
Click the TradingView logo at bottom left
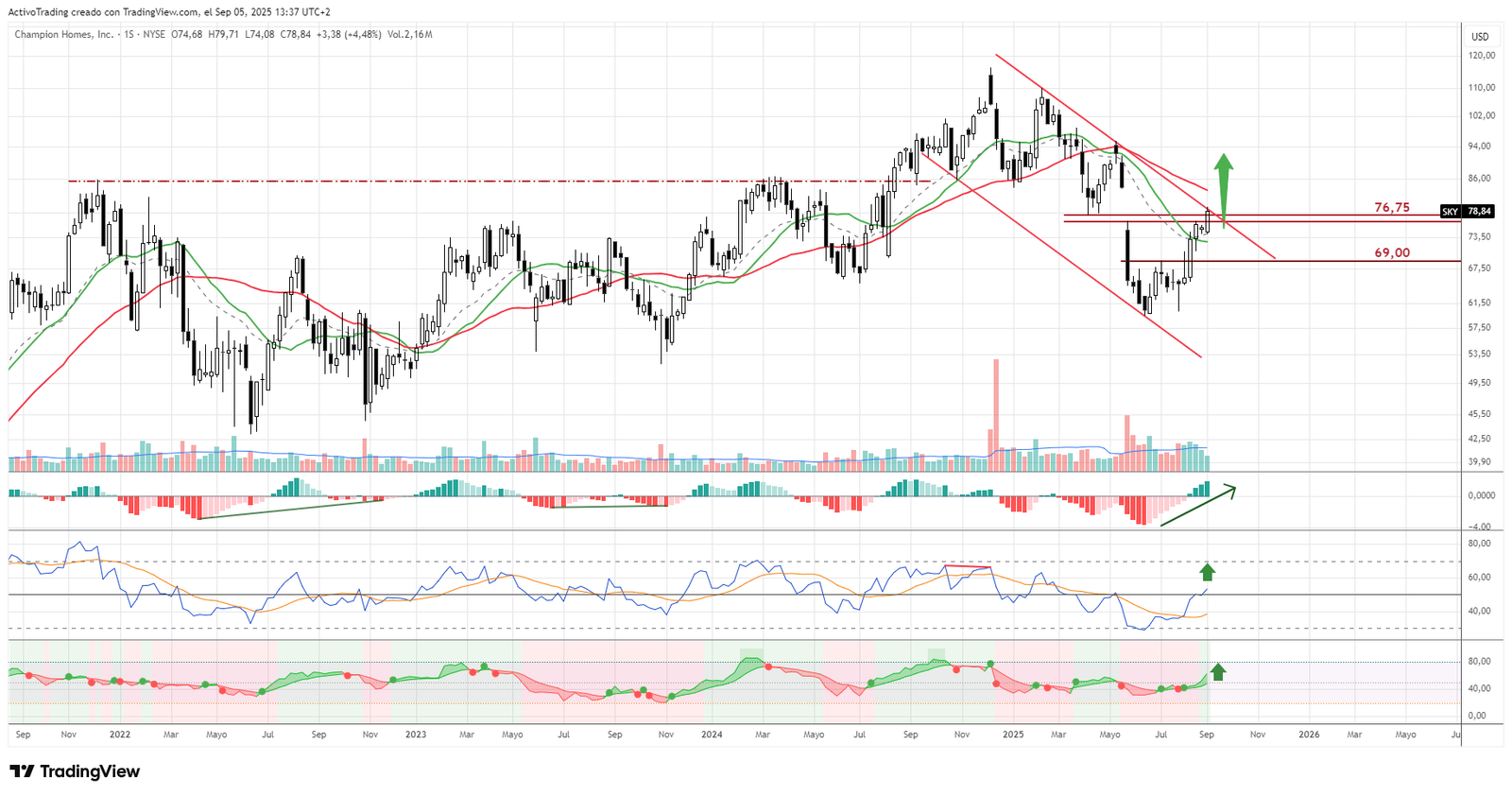(75, 771)
